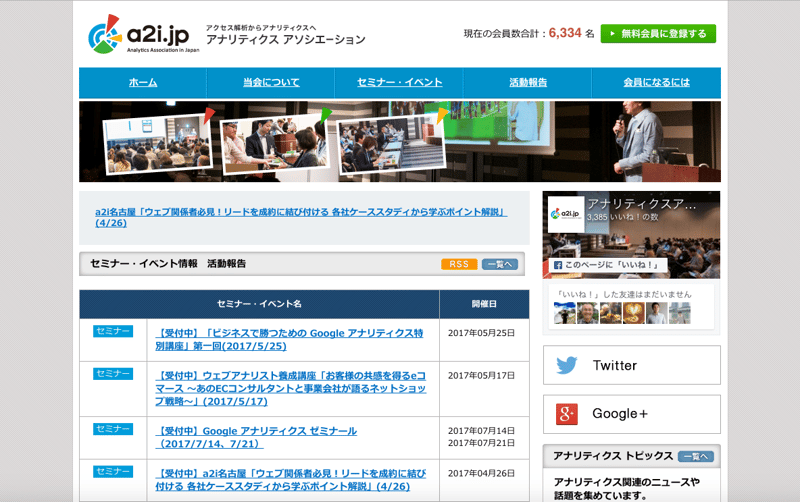Click the member count 6,334

565,33
